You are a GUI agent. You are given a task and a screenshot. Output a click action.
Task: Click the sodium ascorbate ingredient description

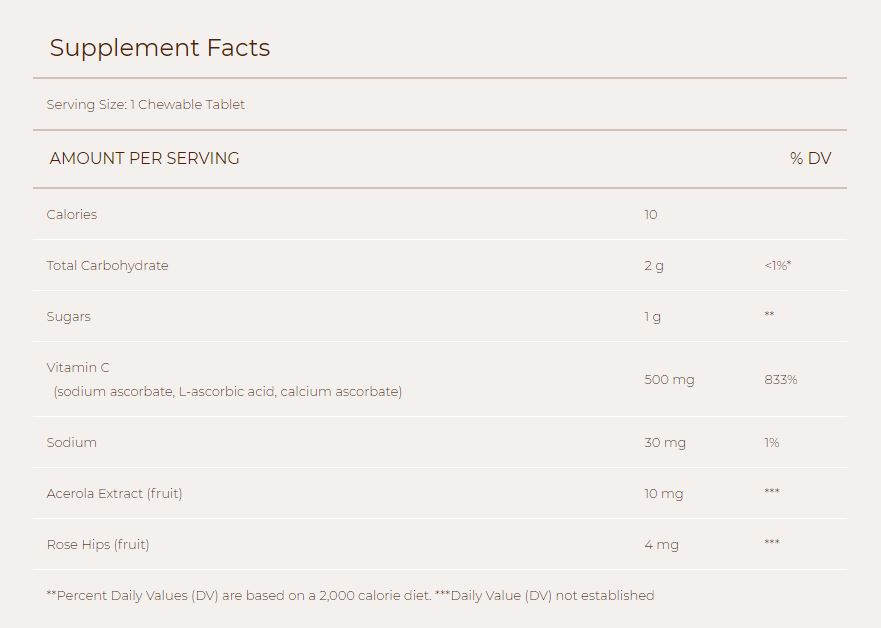pos(228,392)
